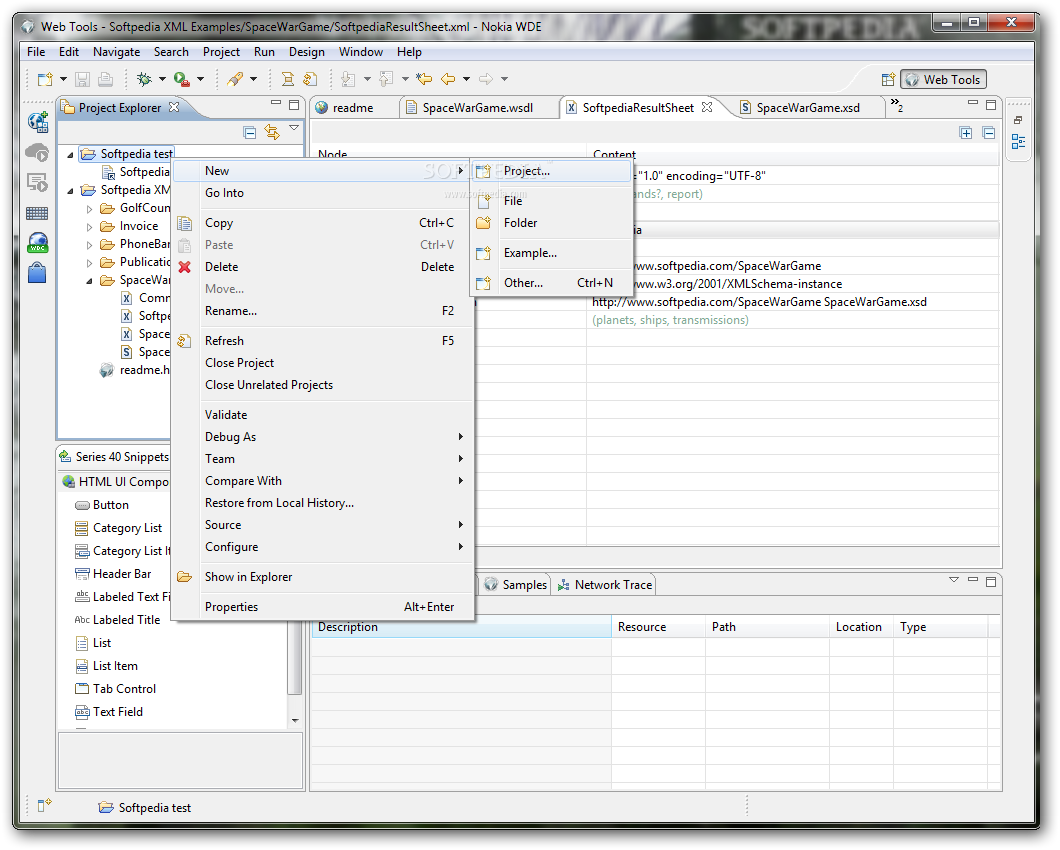Open the Debug dropdown arrow
Screen dimensions: 1060x850
(162, 79)
